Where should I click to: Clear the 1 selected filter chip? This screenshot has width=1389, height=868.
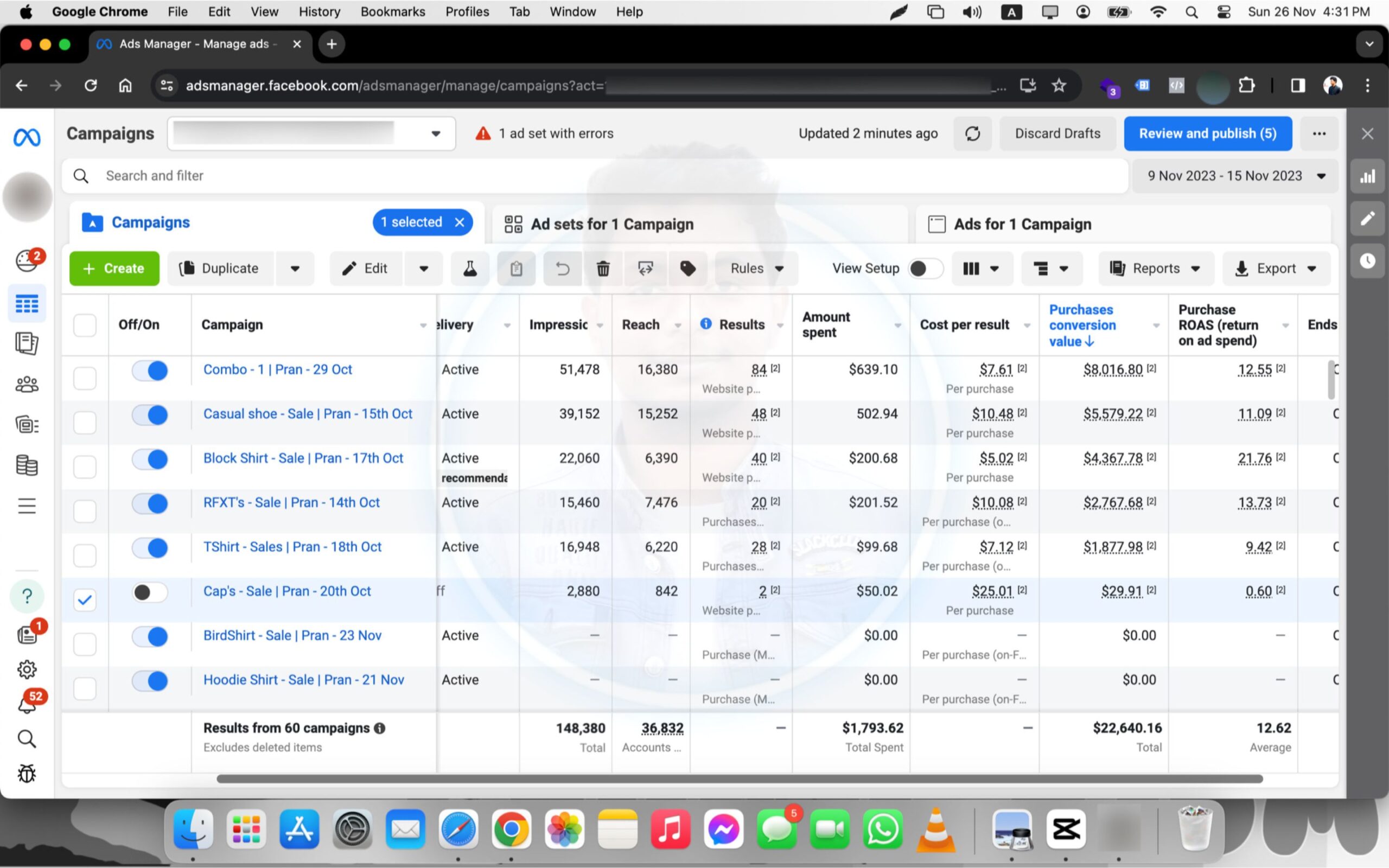point(460,223)
